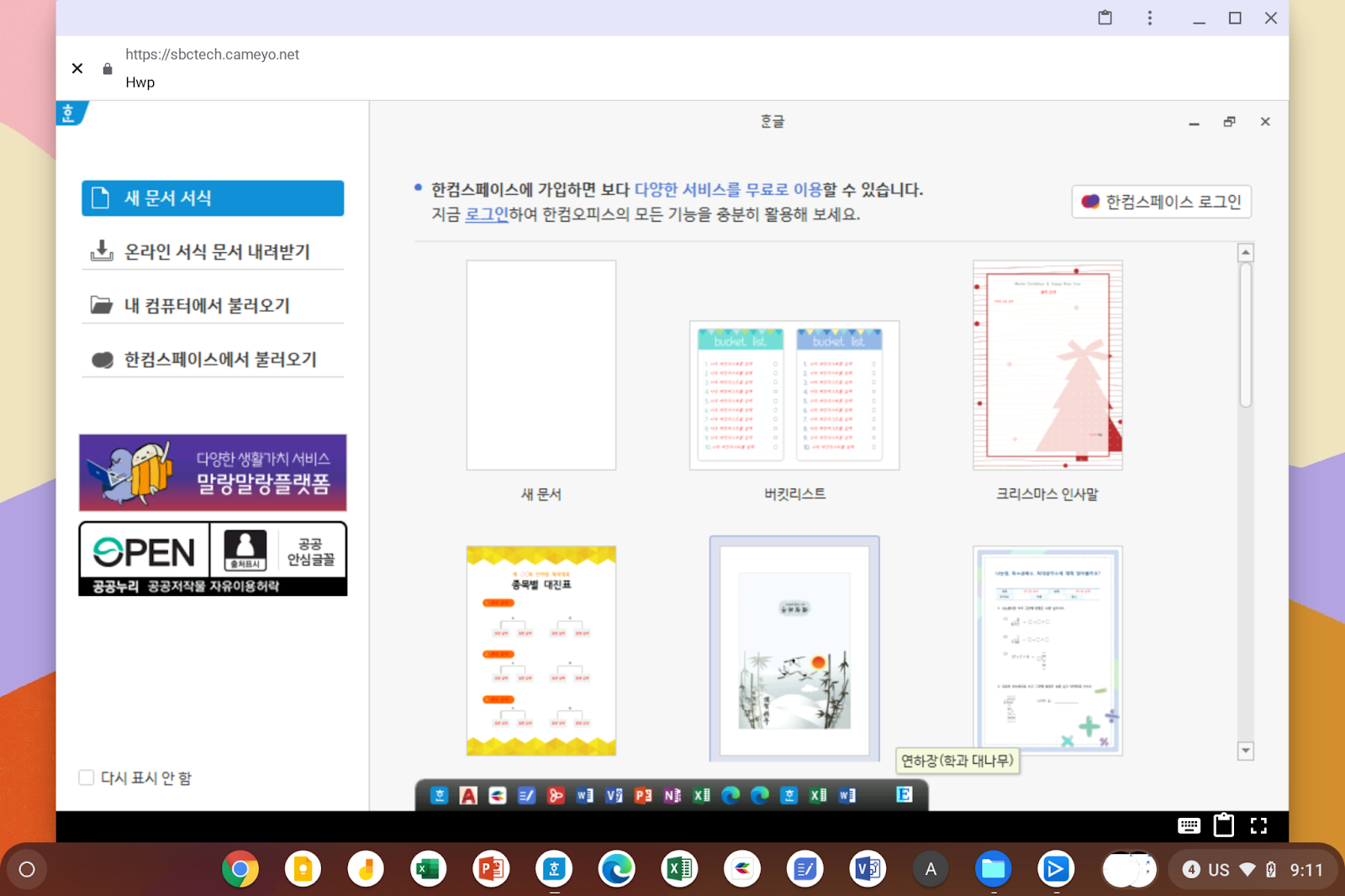Select the 종목별 대진표 template thumbnail
Screen dimensions: 1345x896
[541, 651]
